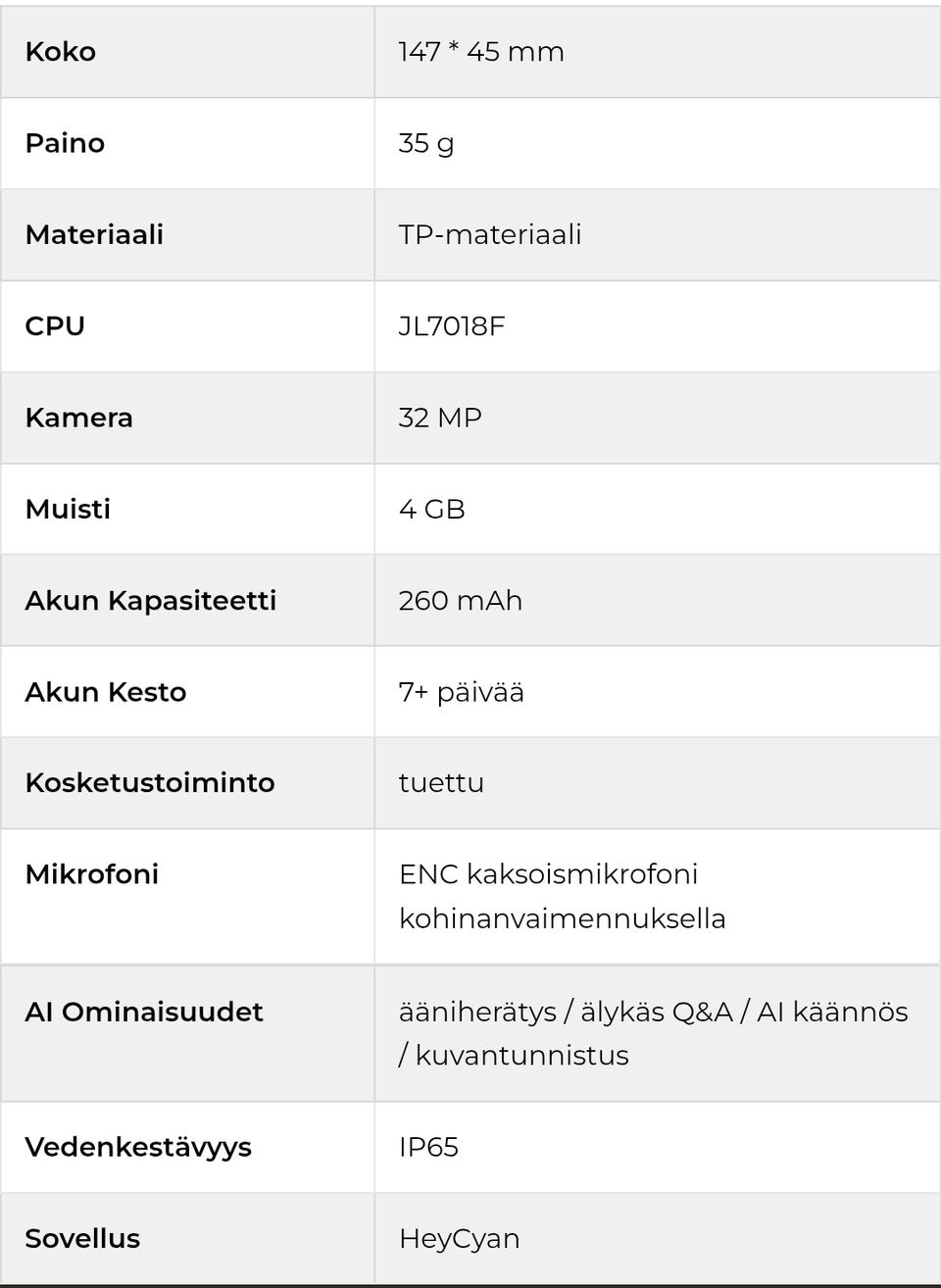Select the 260 mAh battery value

[x=461, y=600]
